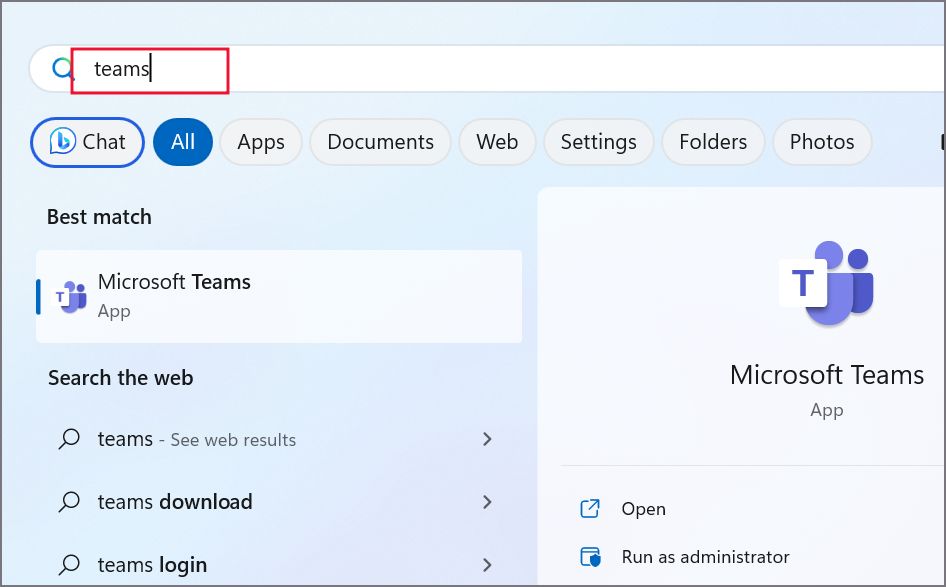Click the Run as administrator shield icon
Screen dimensions: 946x587
pos(590,557)
